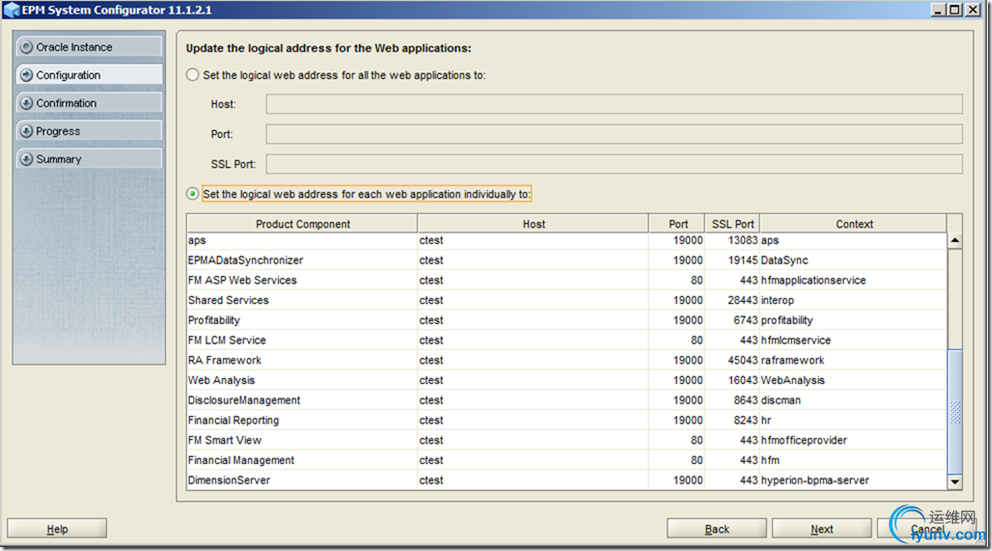Click the 'discman' context cell
This screenshot has height=551, width=992.
coord(853,400)
